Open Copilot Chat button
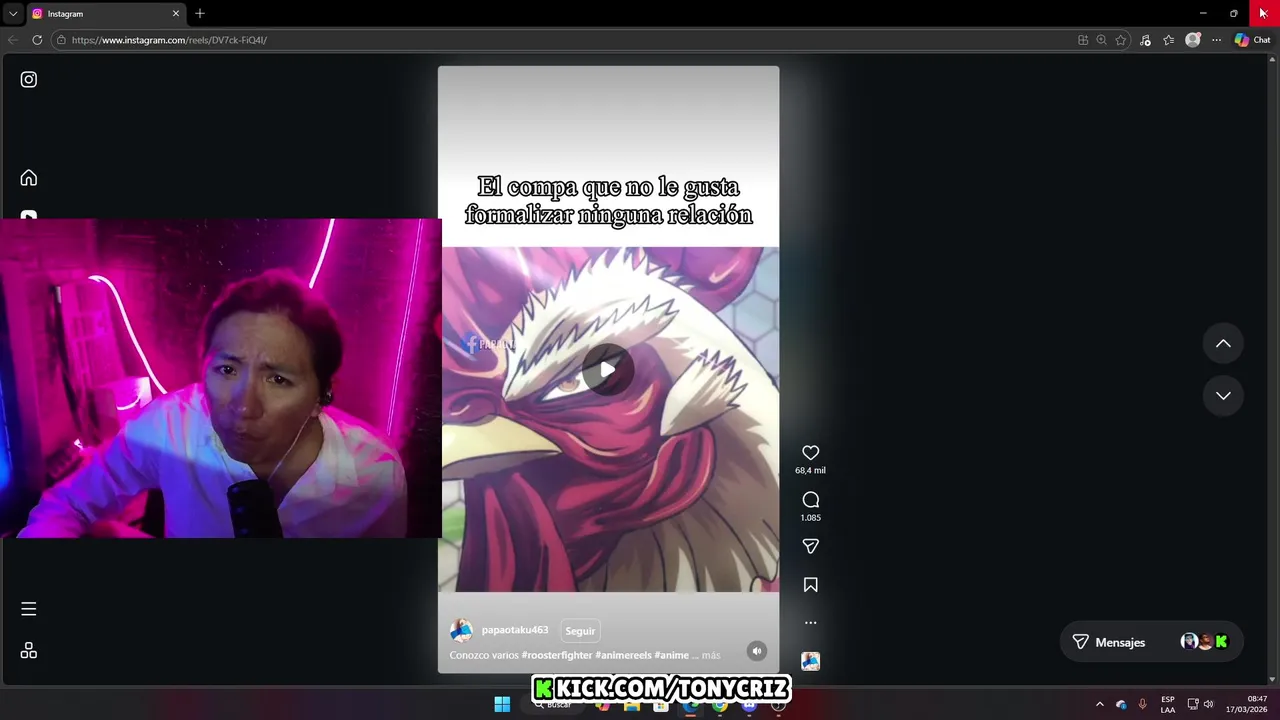Screen dimensions: 1280x720 point(1252,40)
